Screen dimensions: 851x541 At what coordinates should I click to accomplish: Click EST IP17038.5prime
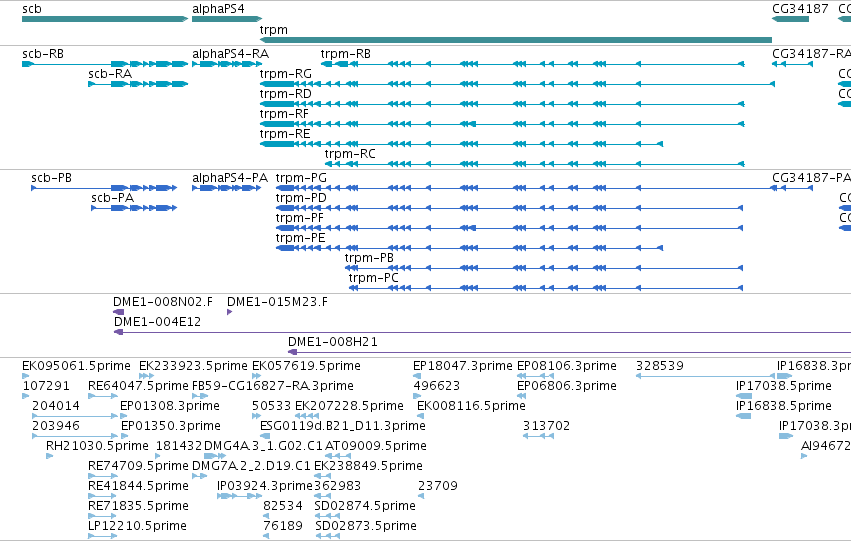point(784,386)
